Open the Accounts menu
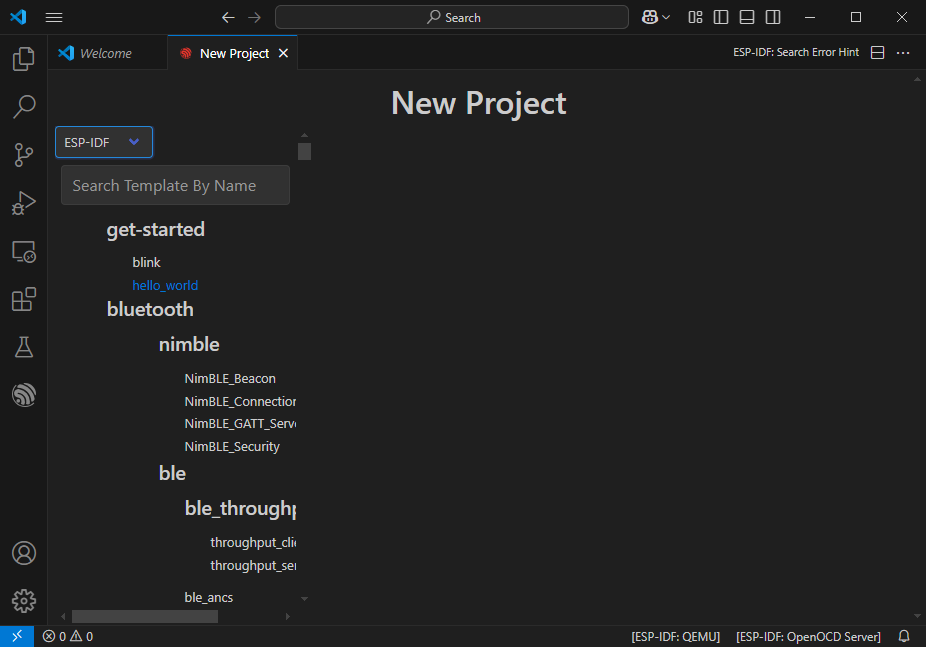 (24, 553)
